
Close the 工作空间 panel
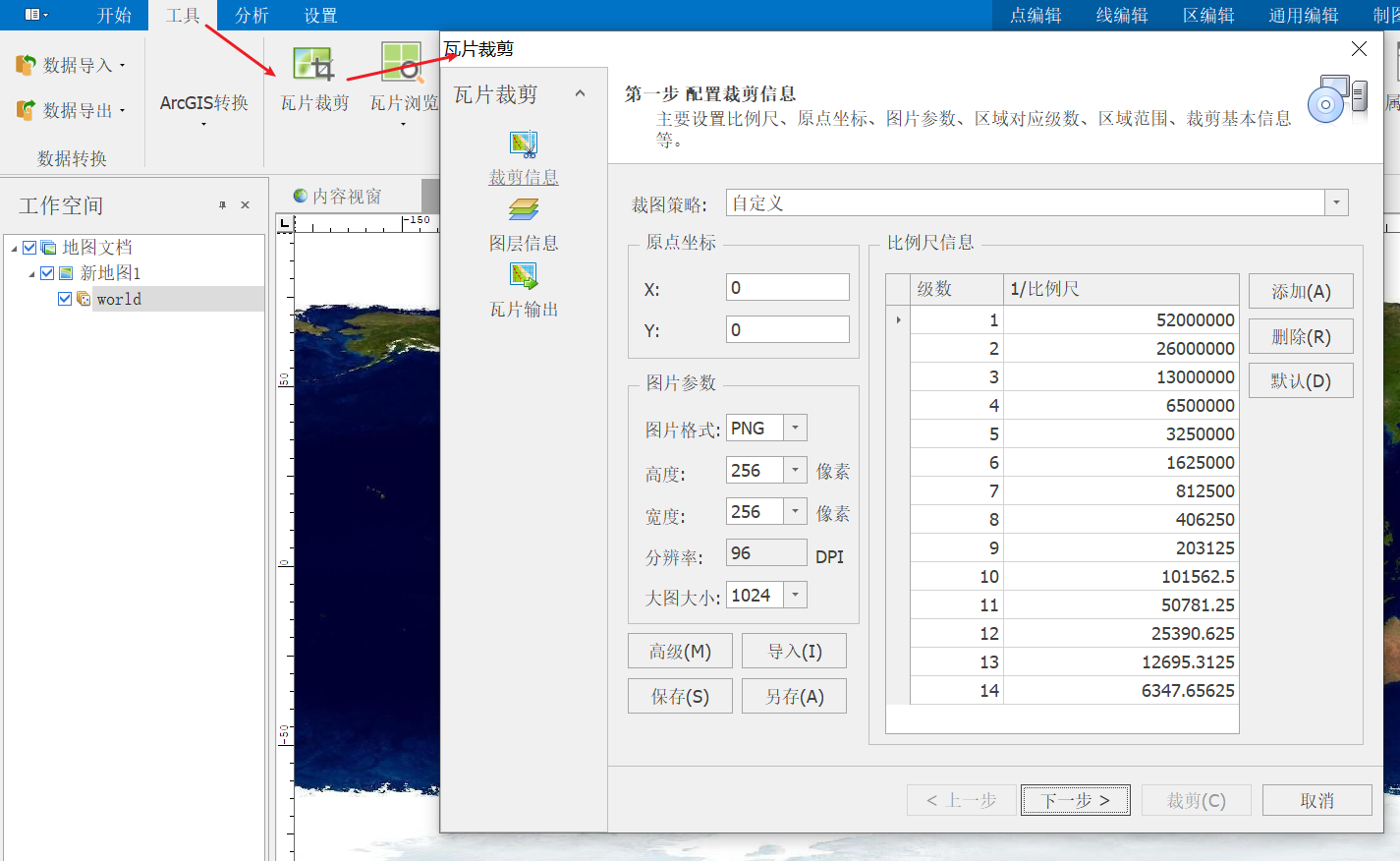(x=245, y=204)
